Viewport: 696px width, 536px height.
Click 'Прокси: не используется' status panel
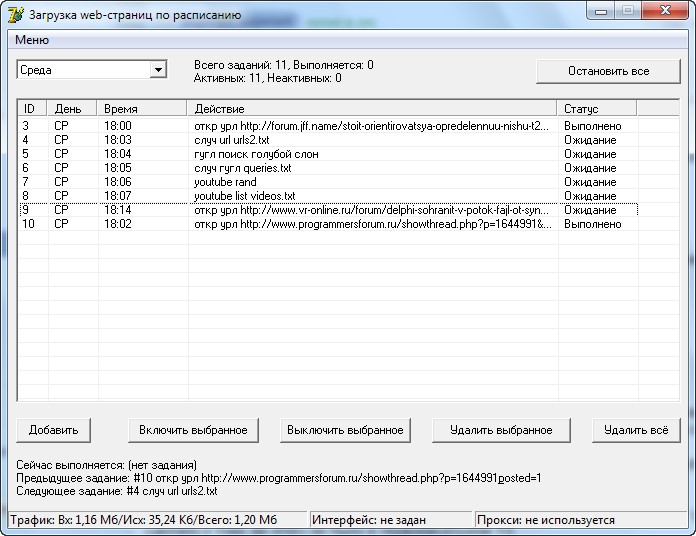[x=581, y=520]
